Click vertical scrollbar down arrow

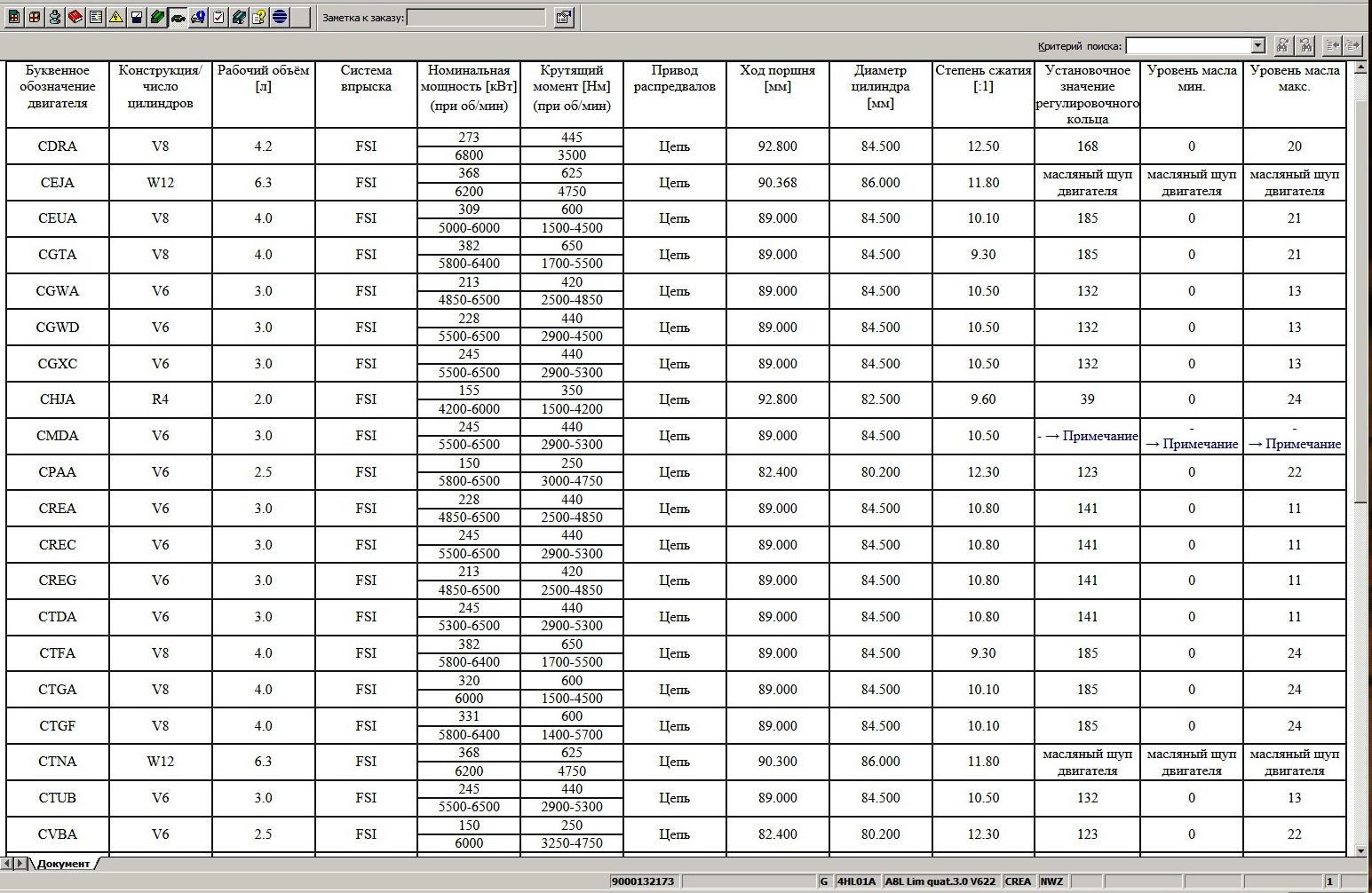tap(1360, 850)
